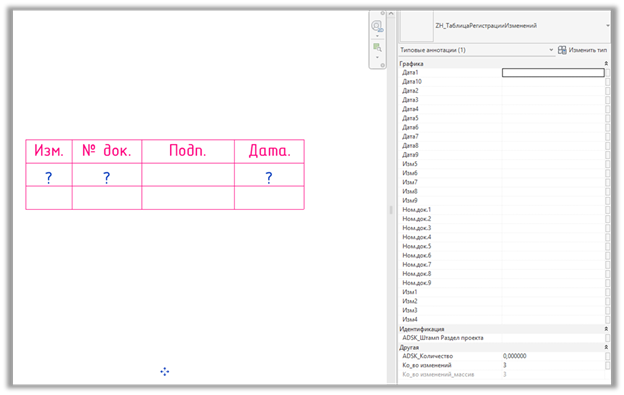This screenshot has height=395, width=624.
Task: Click the Изменить тип button
Action: pyautogui.click(x=583, y=50)
